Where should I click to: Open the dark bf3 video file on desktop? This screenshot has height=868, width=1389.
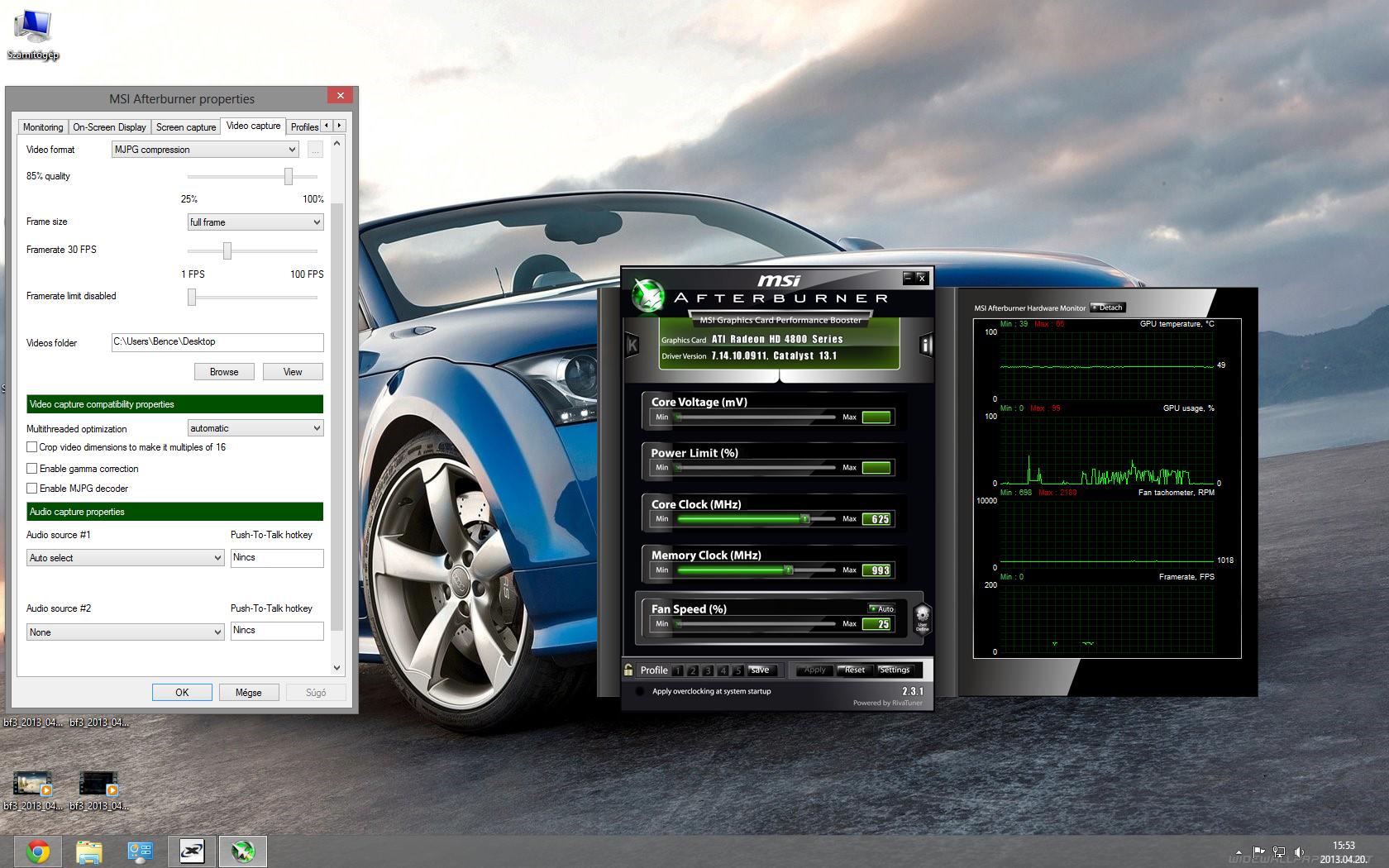[x=98, y=791]
